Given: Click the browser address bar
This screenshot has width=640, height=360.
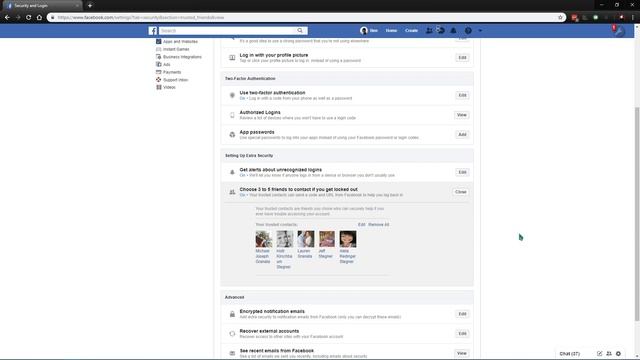Looking at the screenshot, I should click(306, 18).
